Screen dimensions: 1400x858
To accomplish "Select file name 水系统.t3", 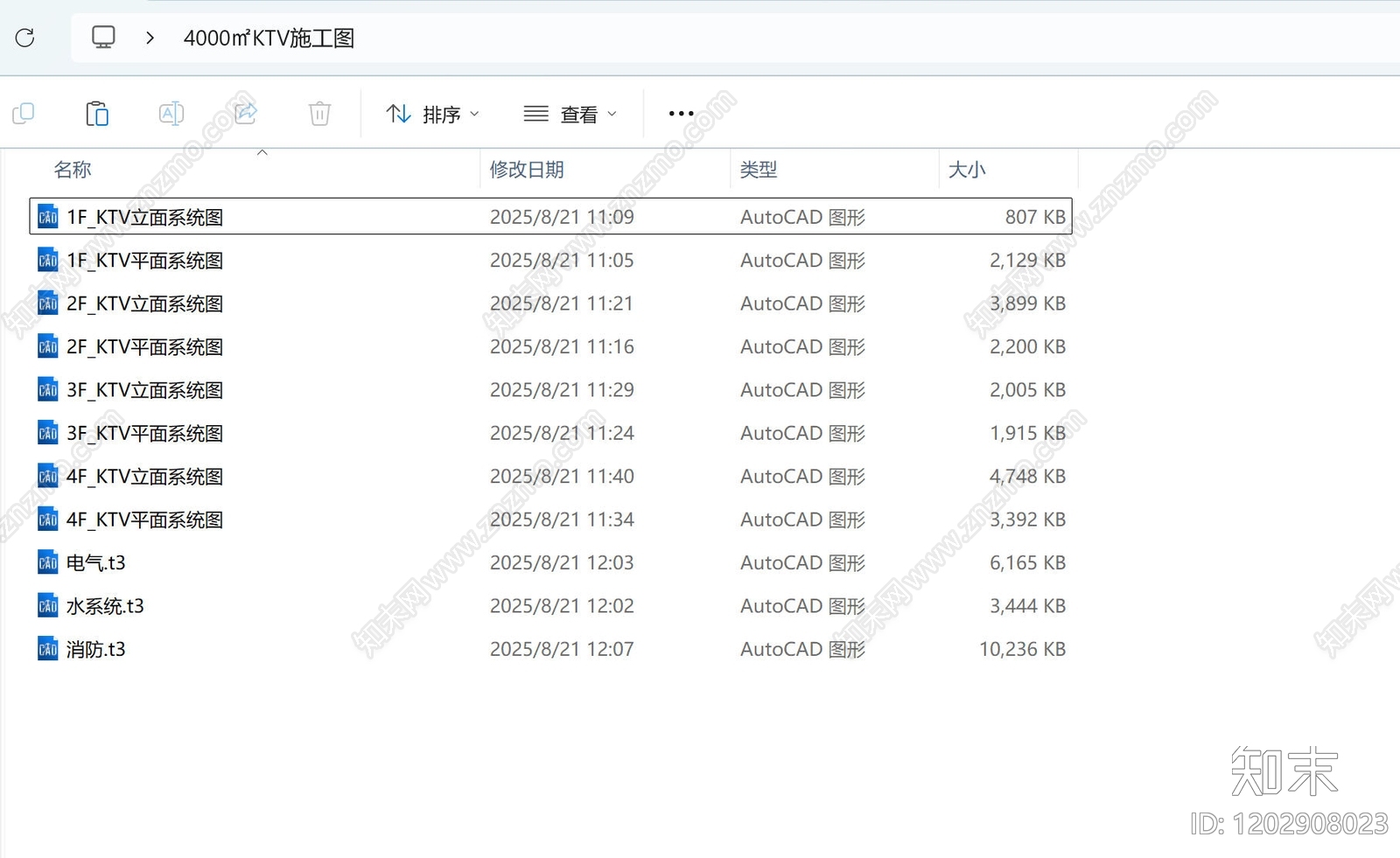I will pyautogui.click(x=105, y=606).
